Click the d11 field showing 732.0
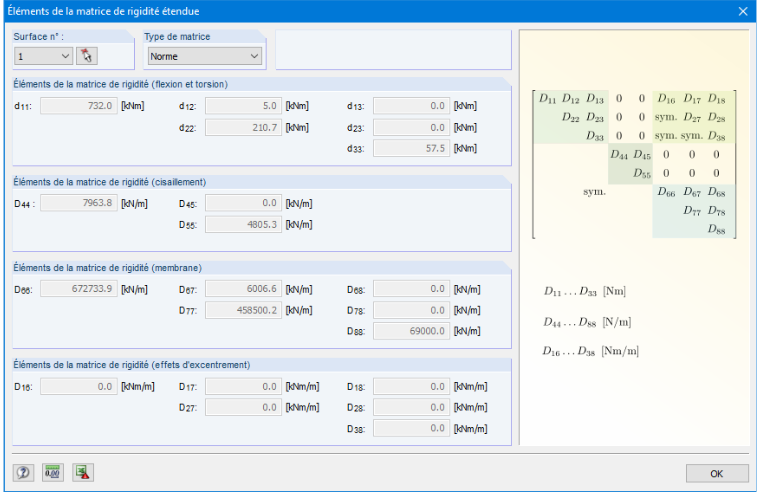This screenshot has width=760, height=492. point(79,106)
